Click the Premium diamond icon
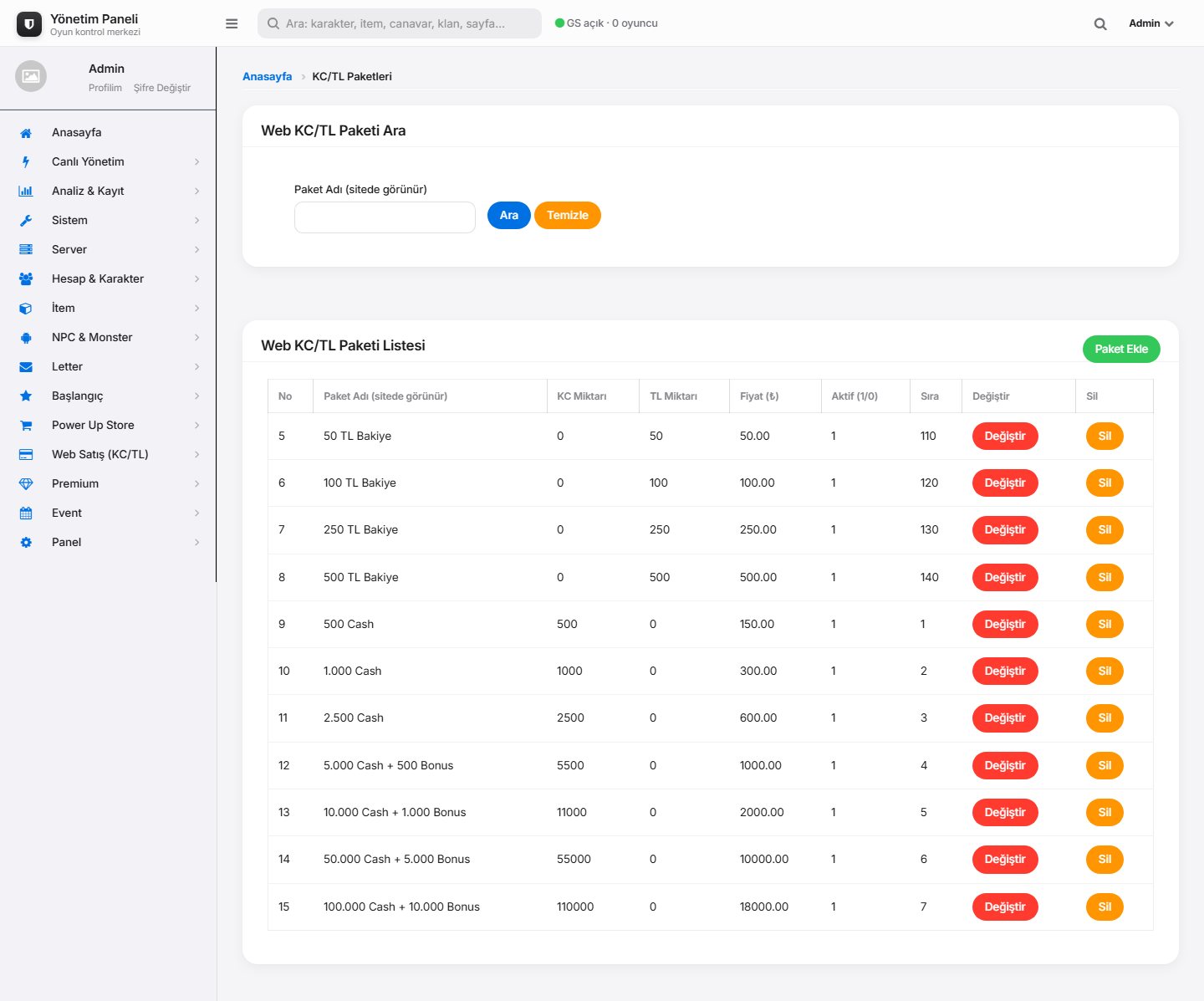The width and height of the screenshot is (1204, 1001). tap(26, 484)
